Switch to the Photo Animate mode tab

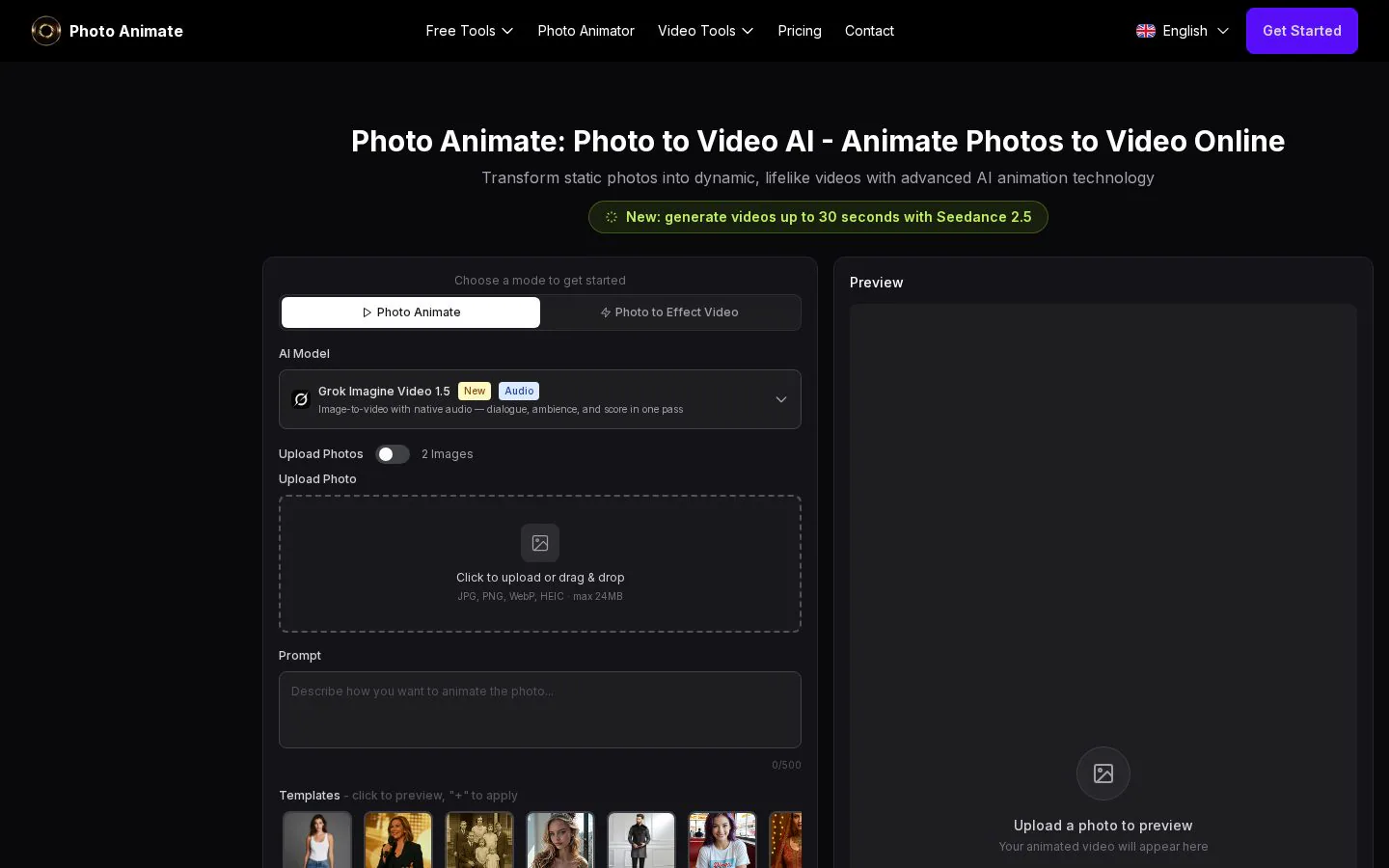(411, 312)
